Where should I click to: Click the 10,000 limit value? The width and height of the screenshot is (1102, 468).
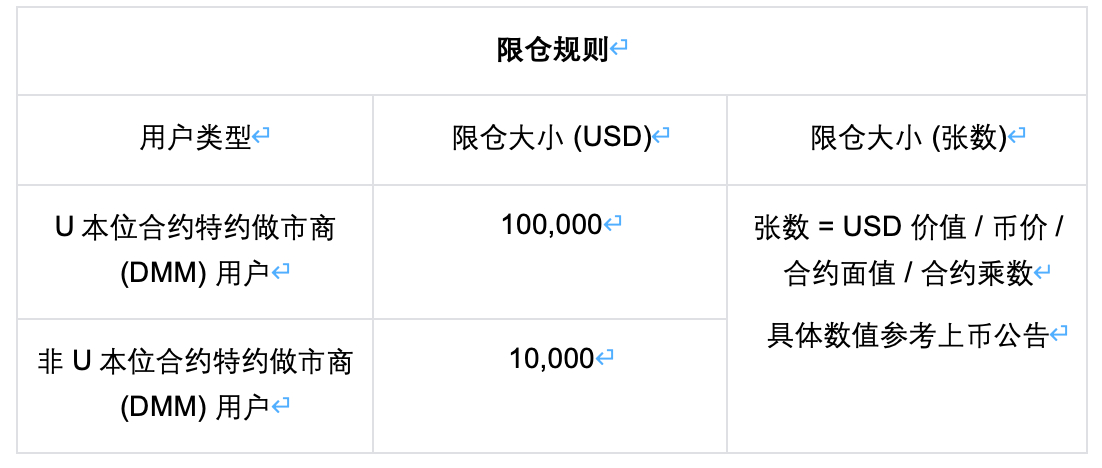pos(552,359)
